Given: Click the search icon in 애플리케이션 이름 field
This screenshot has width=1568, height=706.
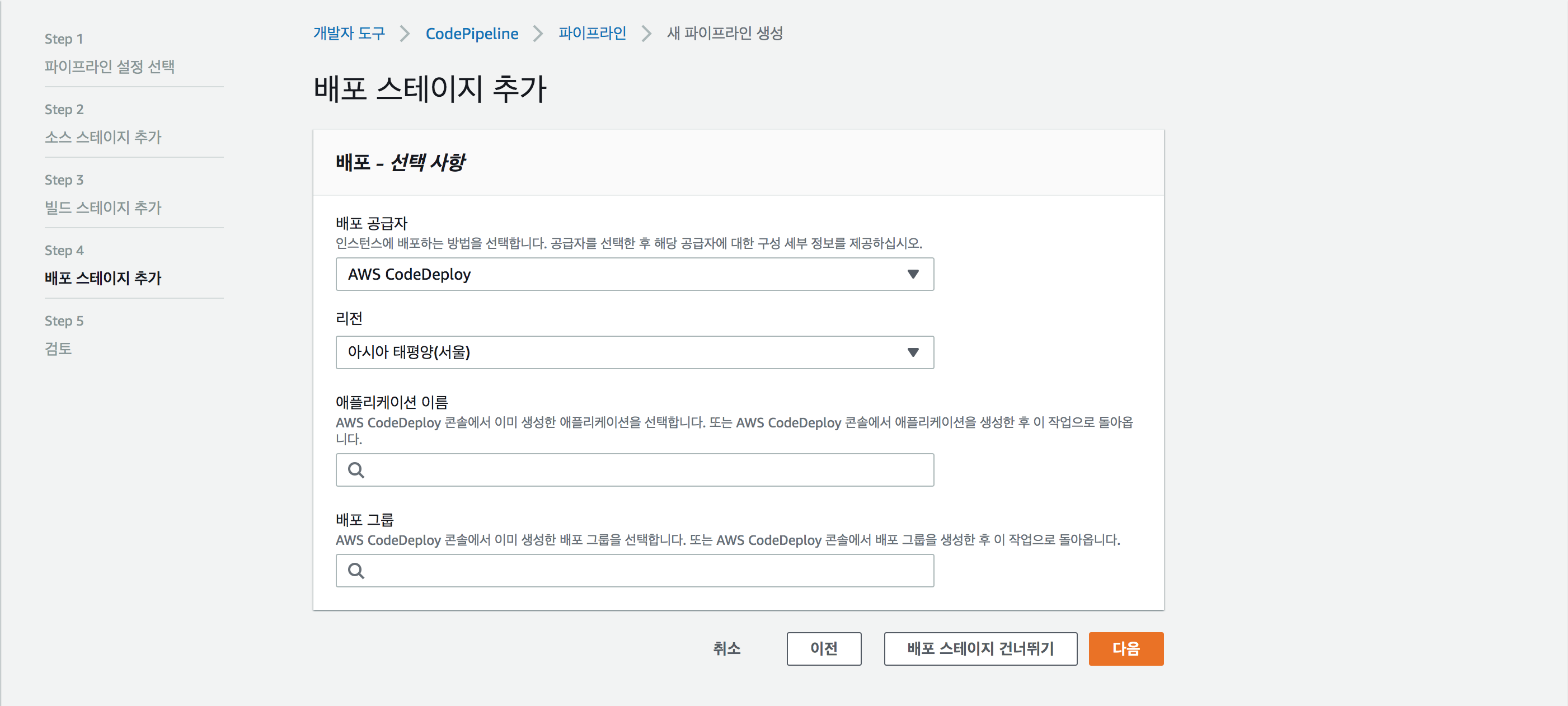Looking at the screenshot, I should coord(356,470).
